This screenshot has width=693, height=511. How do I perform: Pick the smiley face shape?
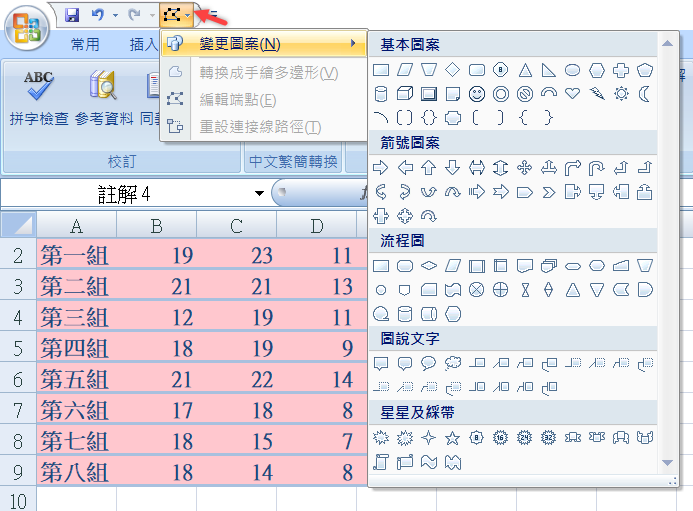pos(477,94)
